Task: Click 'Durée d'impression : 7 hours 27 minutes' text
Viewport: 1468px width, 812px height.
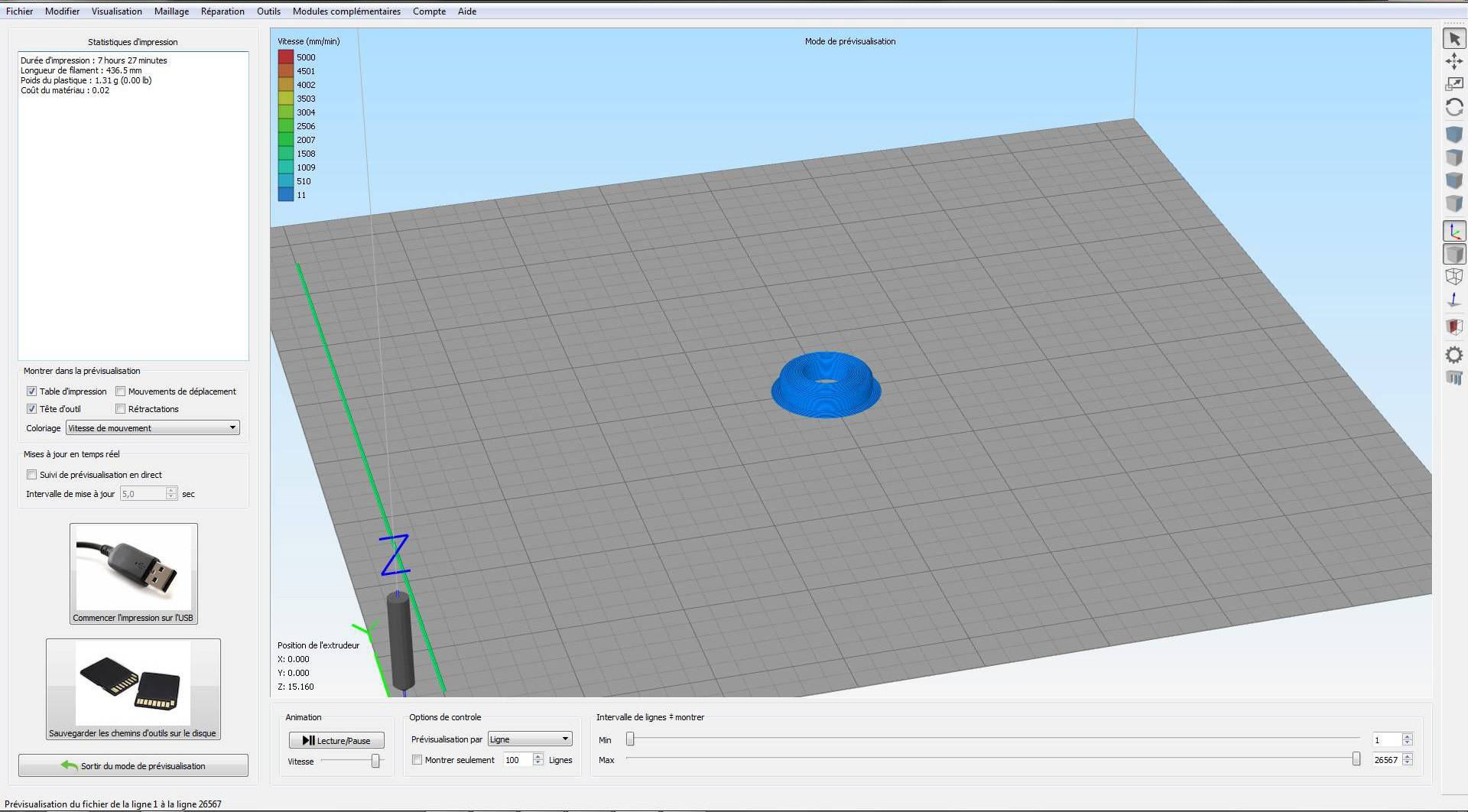Action: point(93,60)
